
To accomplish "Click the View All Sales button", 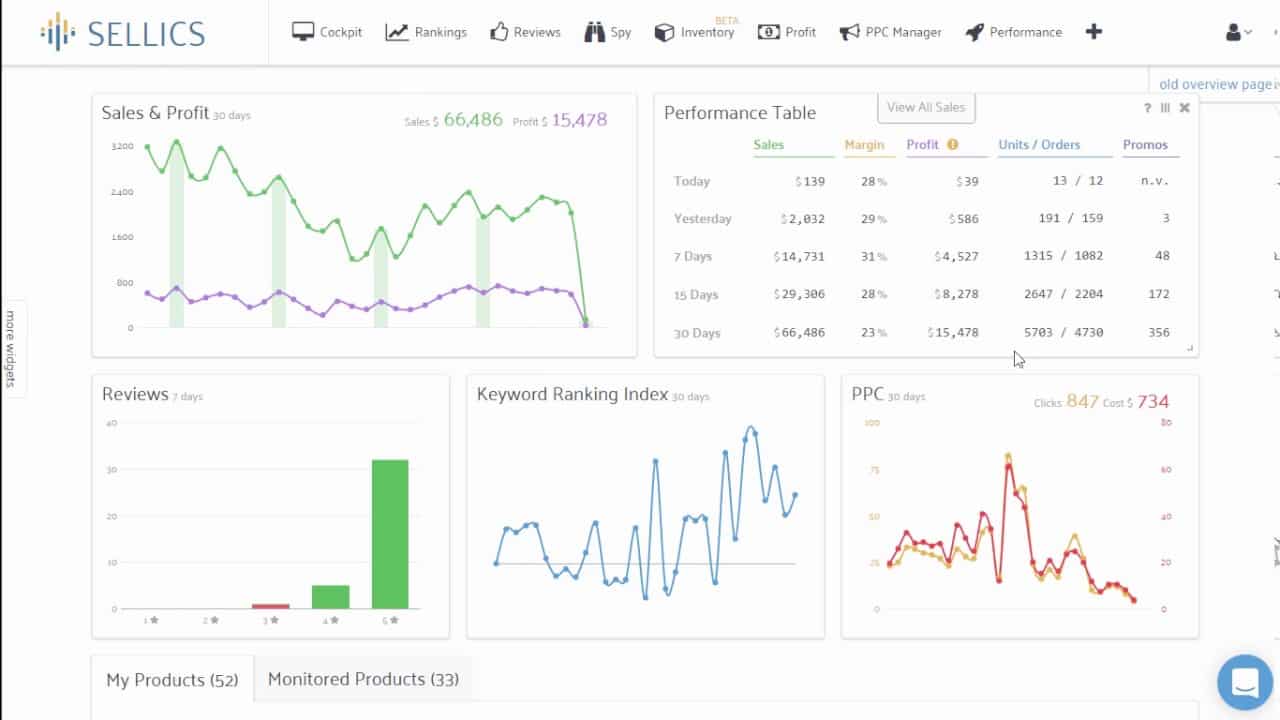I will [926, 107].
